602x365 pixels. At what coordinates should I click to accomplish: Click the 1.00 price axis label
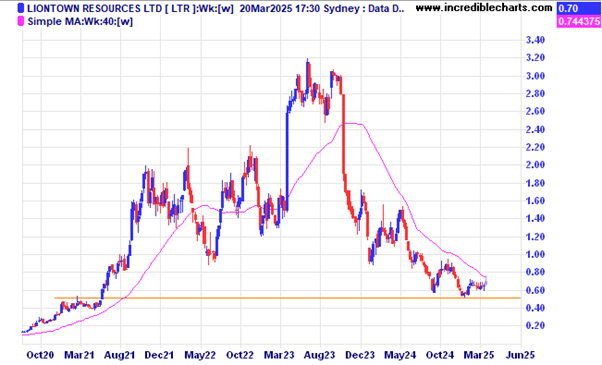(x=535, y=254)
